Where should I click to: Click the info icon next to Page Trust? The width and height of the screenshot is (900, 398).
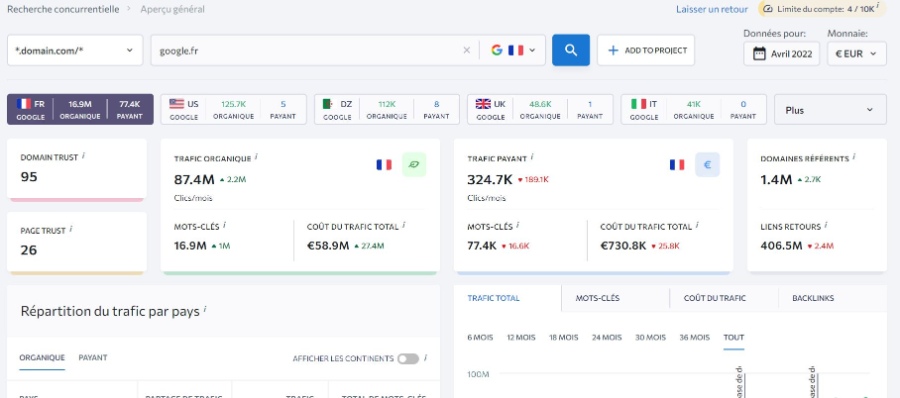click(x=71, y=229)
